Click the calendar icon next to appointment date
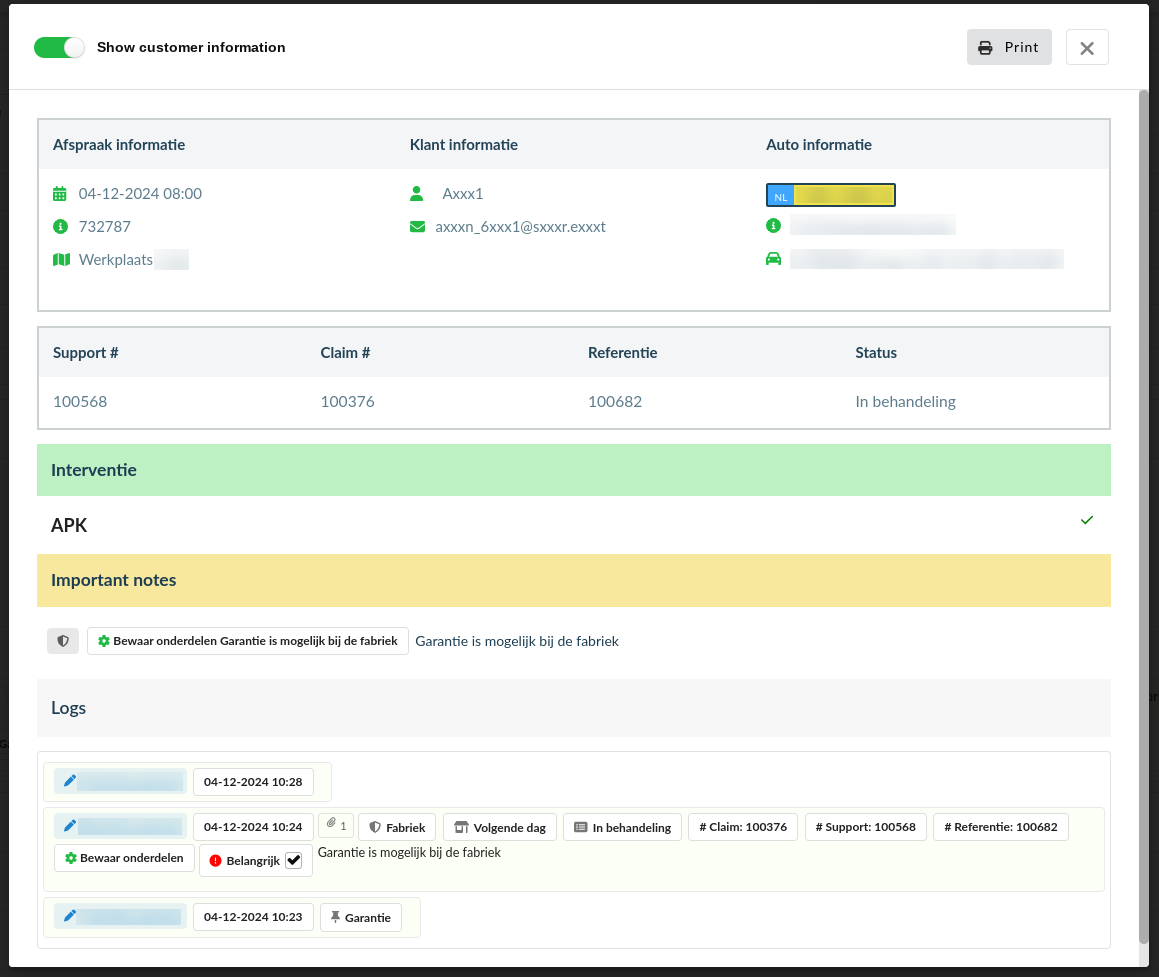 (60, 194)
